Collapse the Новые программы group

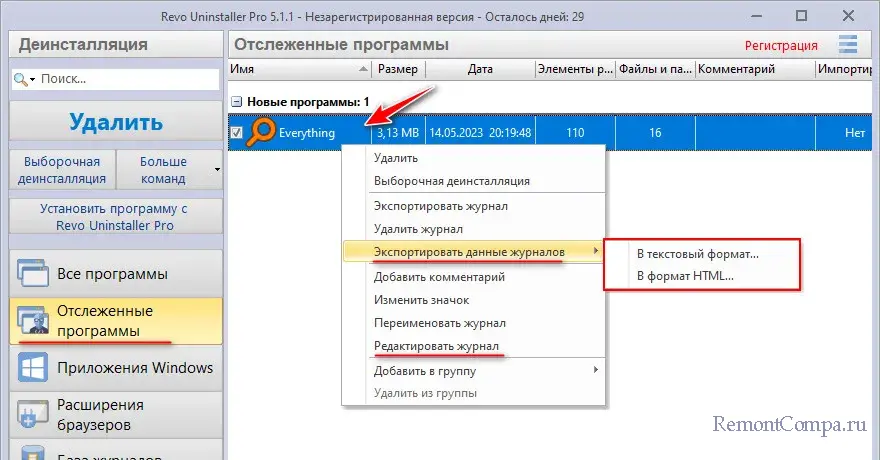(237, 102)
